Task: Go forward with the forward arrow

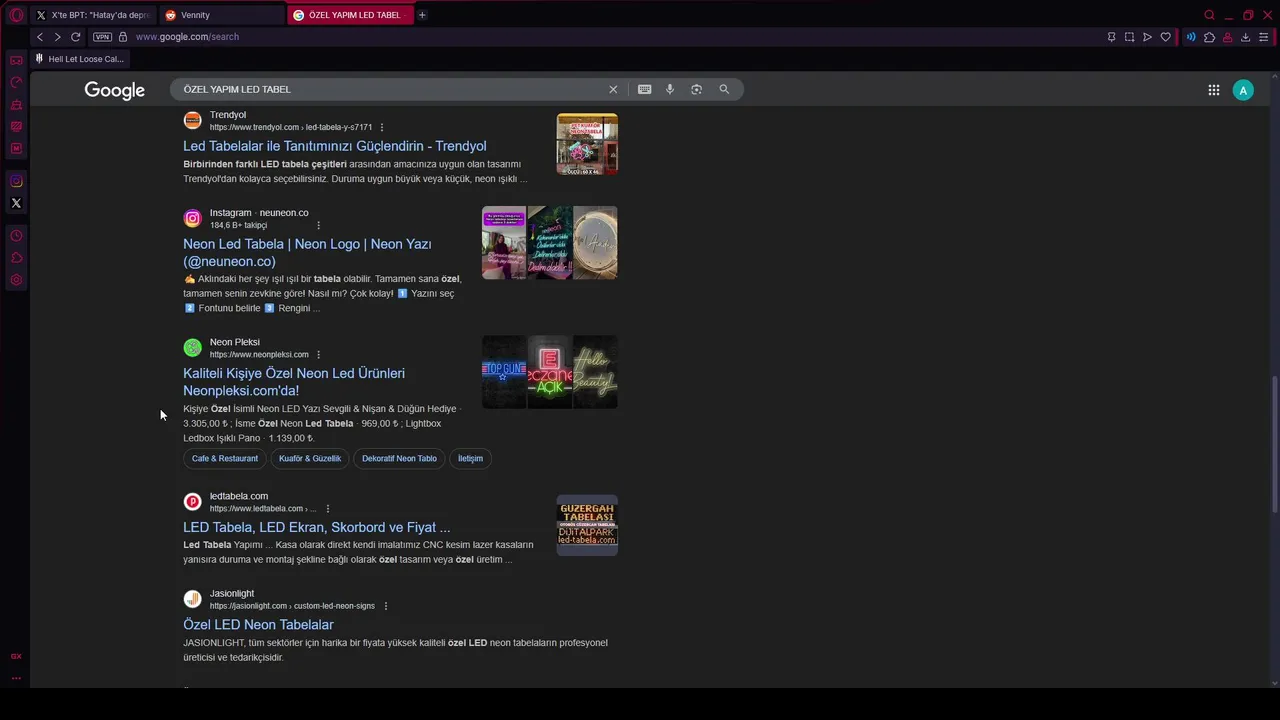Action: click(x=57, y=37)
